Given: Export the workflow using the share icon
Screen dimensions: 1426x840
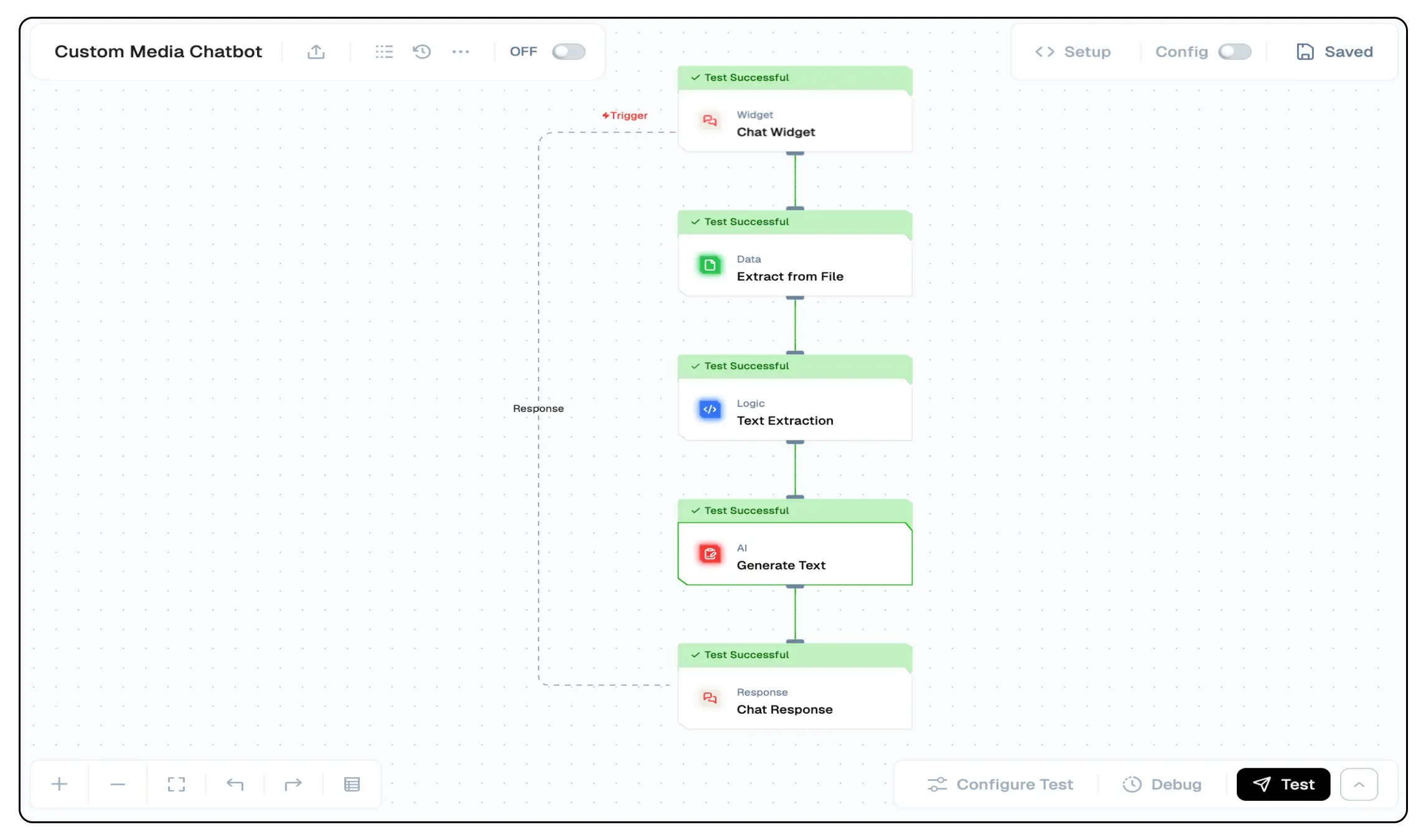Looking at the screenshot, I should click(x=316, y=52).
